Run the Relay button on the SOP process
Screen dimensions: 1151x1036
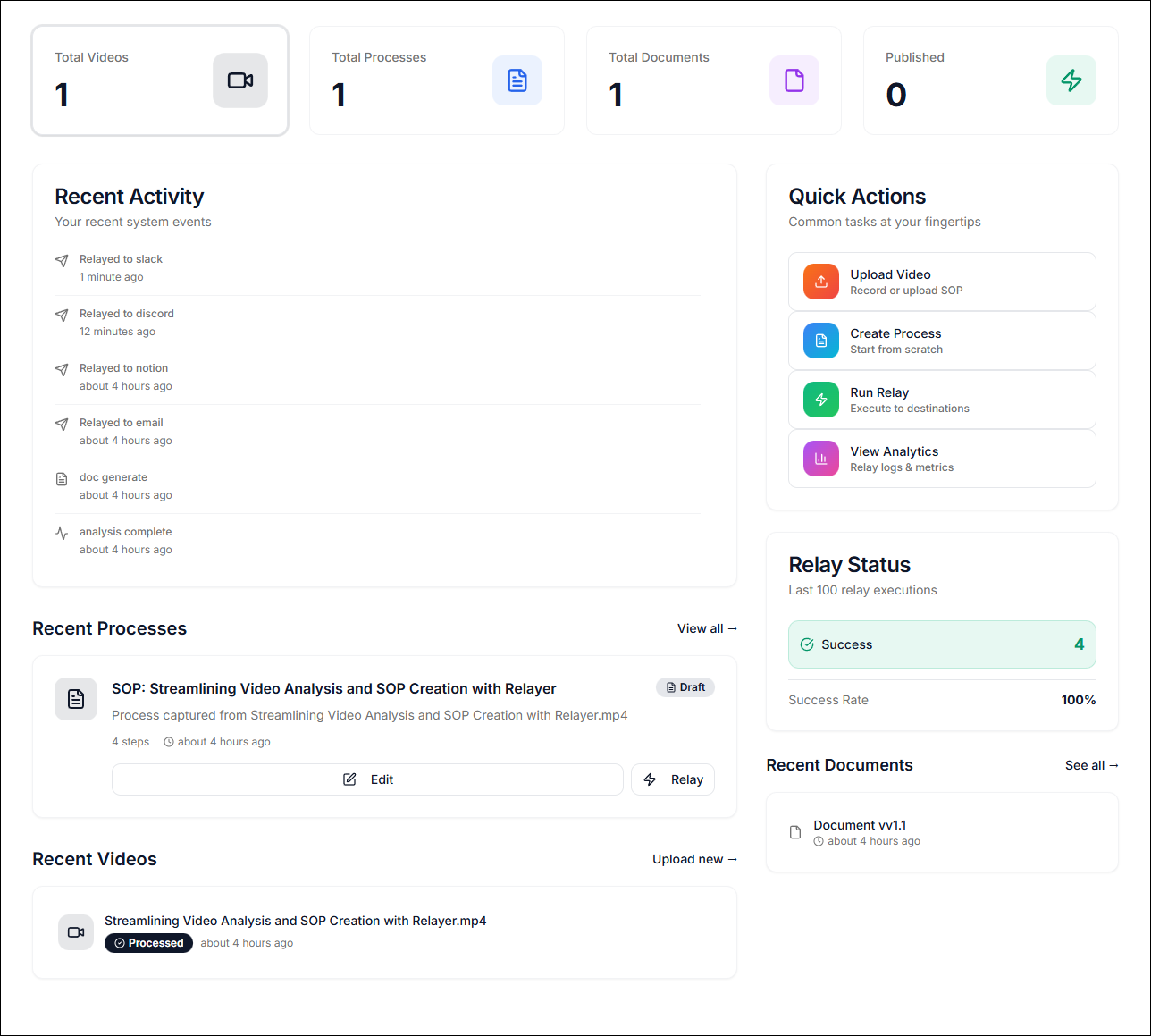coord(672,779)
